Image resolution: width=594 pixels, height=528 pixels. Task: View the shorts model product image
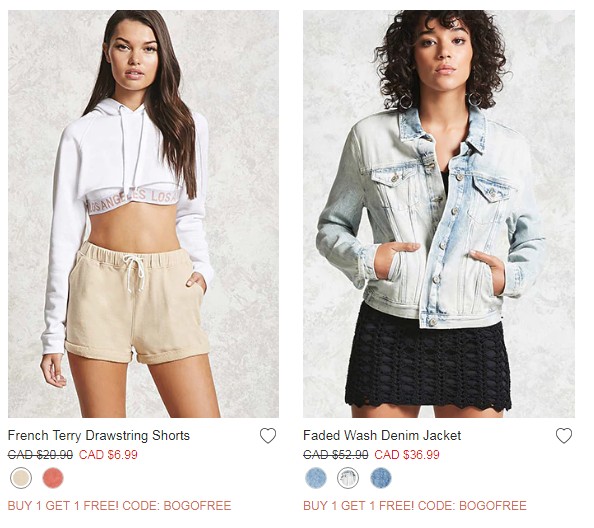144,214
